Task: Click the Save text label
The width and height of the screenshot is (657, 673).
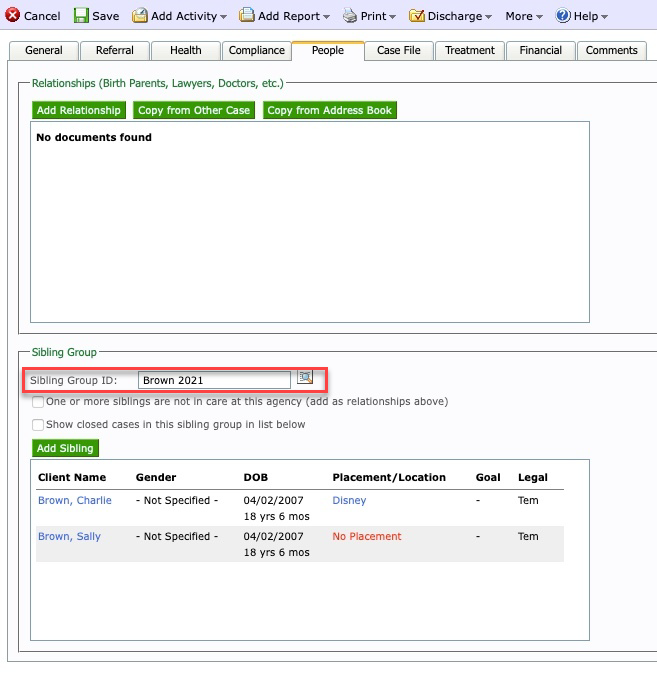Action: click(106, 16)
